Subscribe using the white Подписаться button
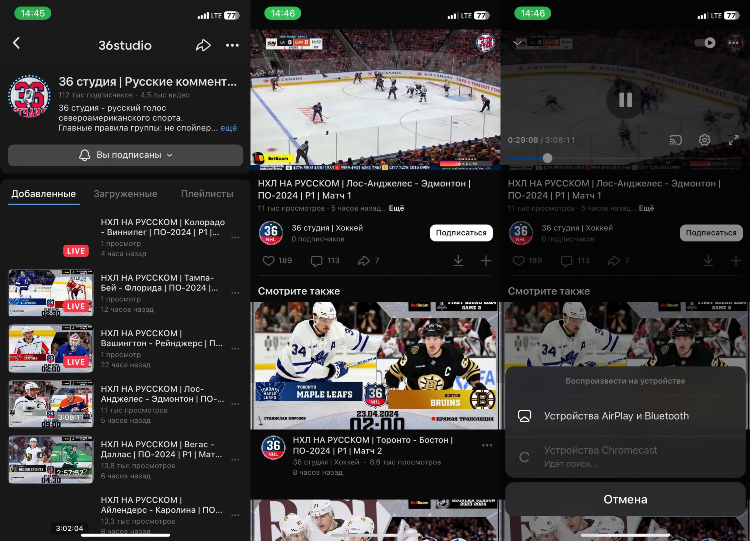The width and height of the screenshot is (750, 541). click(x=461, y=233)
